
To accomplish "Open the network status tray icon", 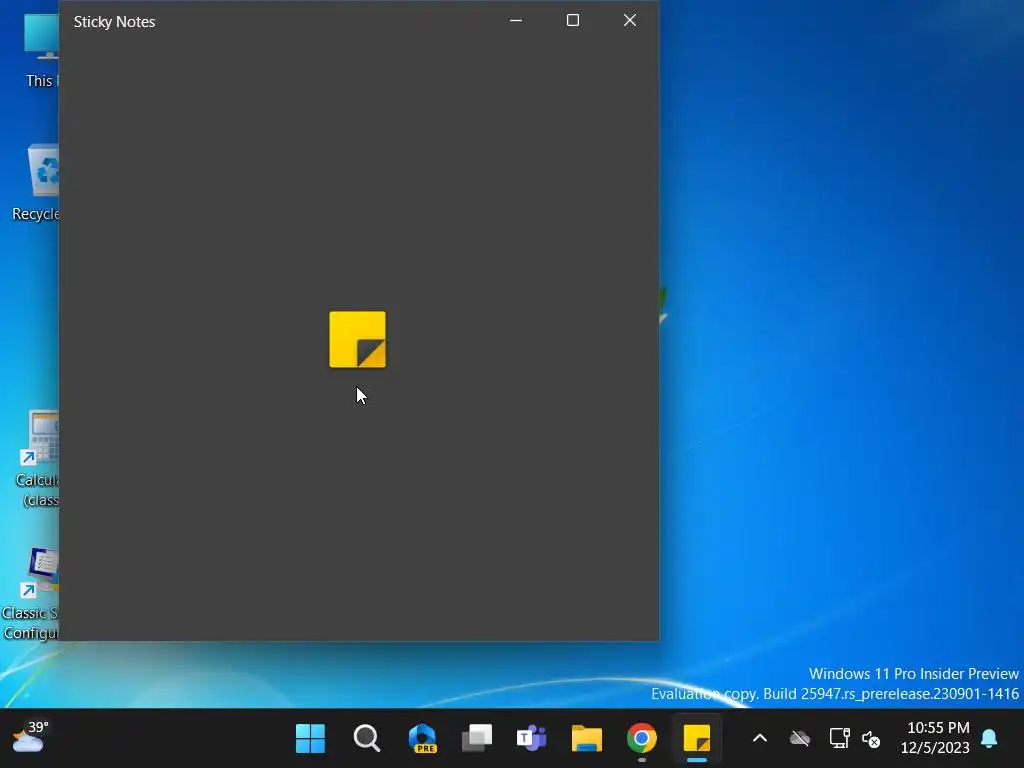I will pyautogui.click(x=839, y=739).
